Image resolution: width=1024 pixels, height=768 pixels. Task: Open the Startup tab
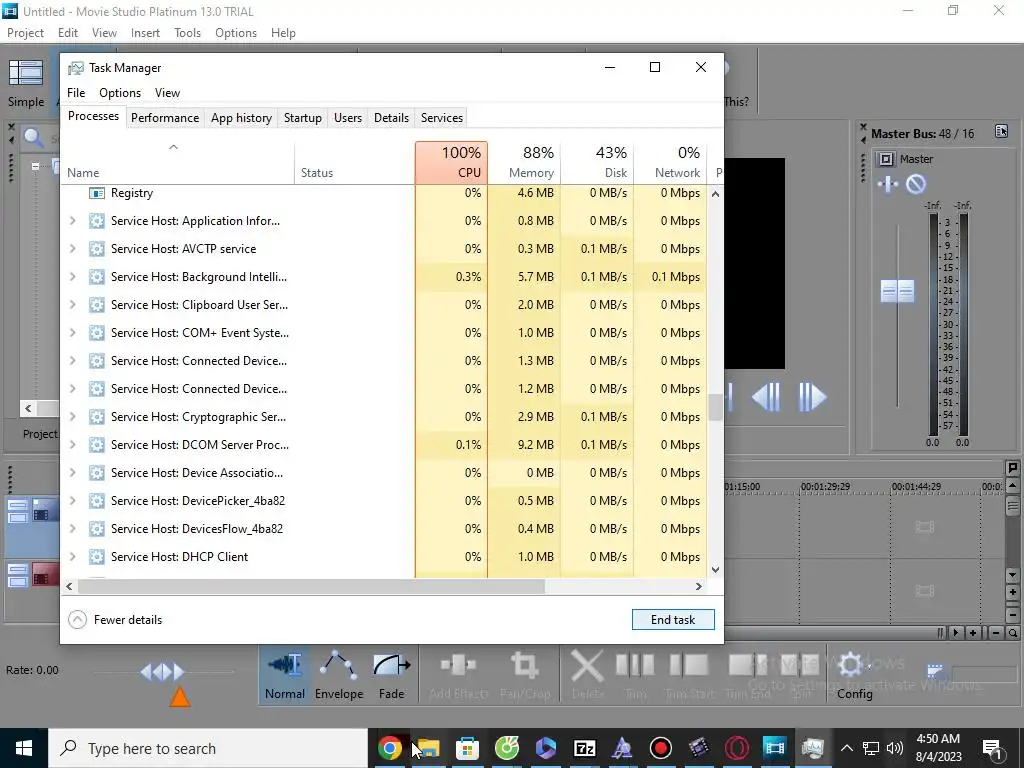click(x=302, y=118)
